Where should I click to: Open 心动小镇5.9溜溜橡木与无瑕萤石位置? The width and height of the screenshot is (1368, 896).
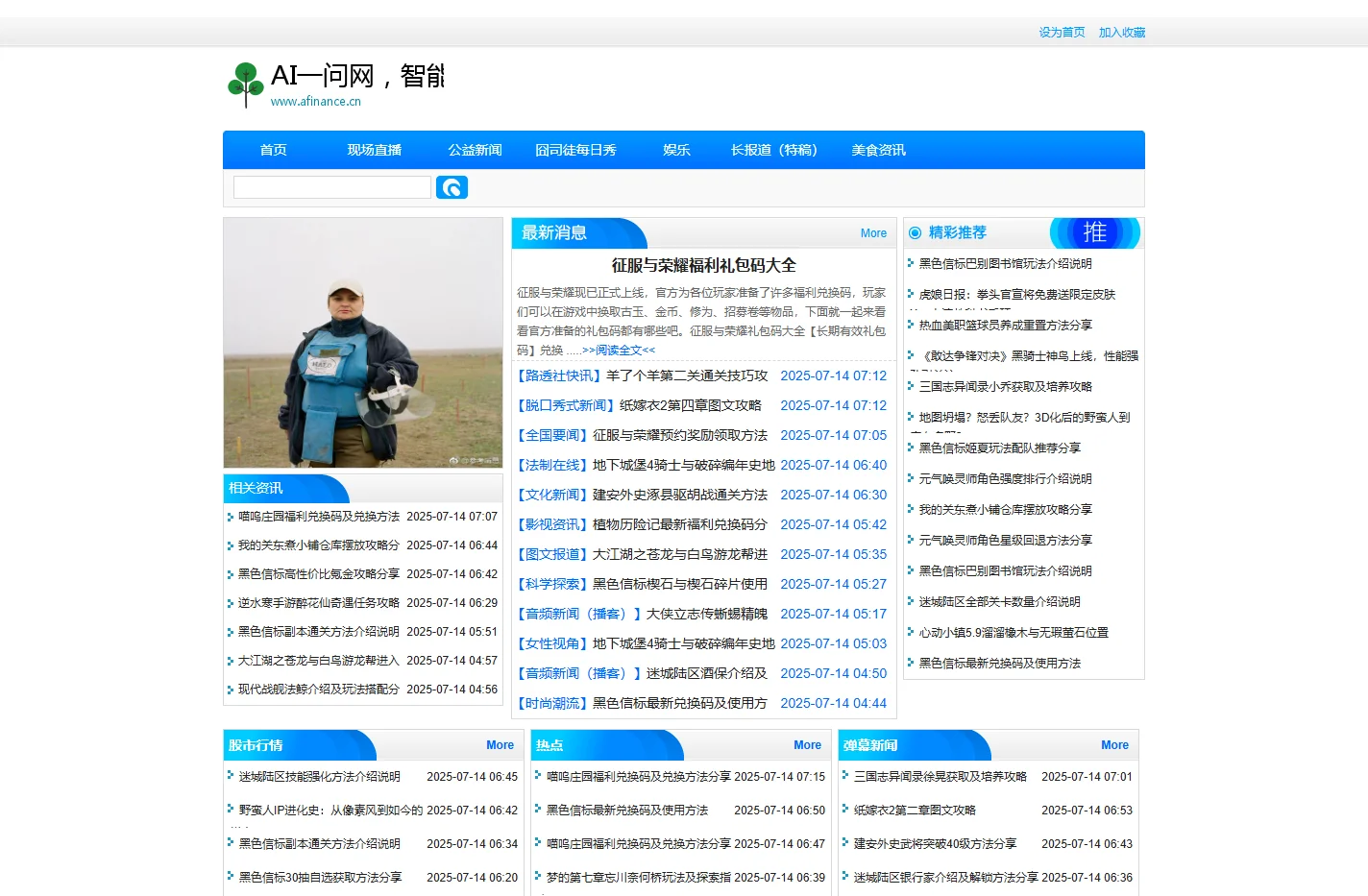(x=1014, y=633)
